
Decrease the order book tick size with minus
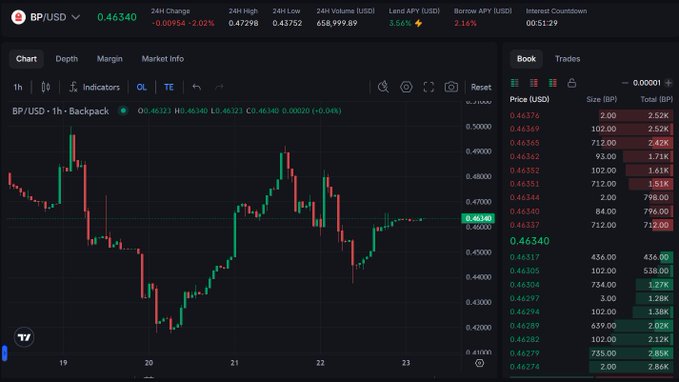coord(624,83)
